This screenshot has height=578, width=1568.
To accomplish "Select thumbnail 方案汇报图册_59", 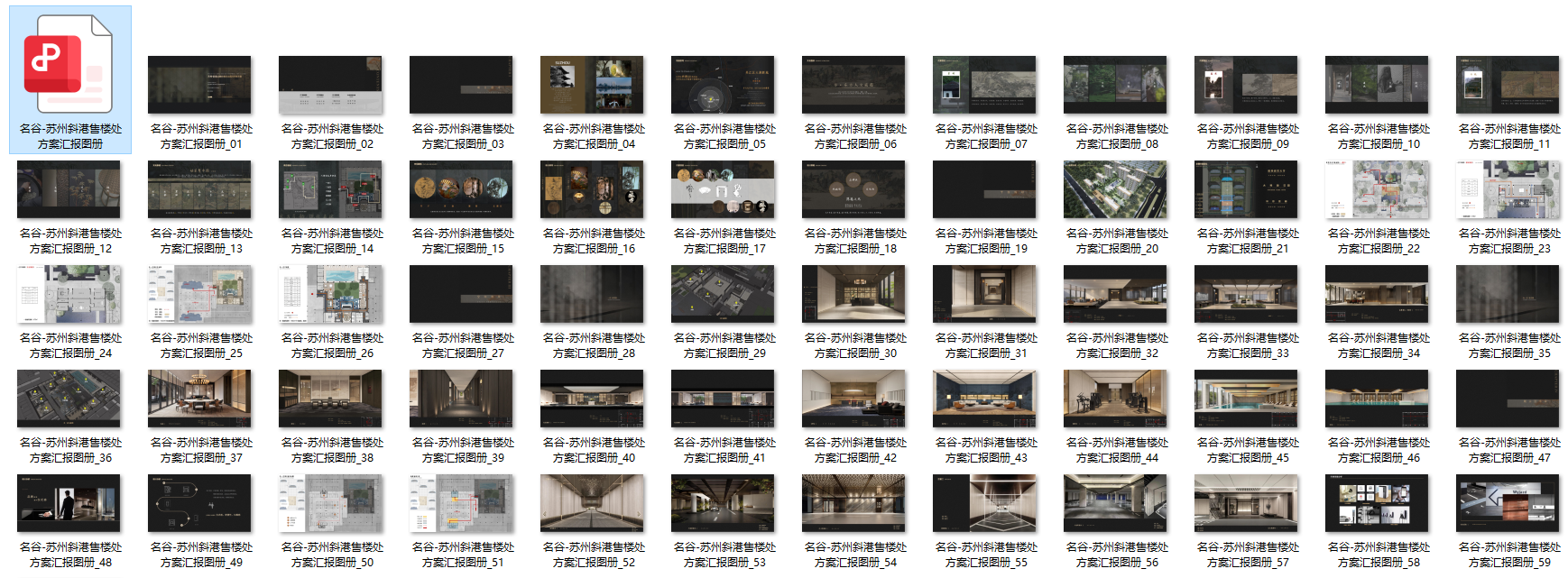I will click(x=1508, y=503).
